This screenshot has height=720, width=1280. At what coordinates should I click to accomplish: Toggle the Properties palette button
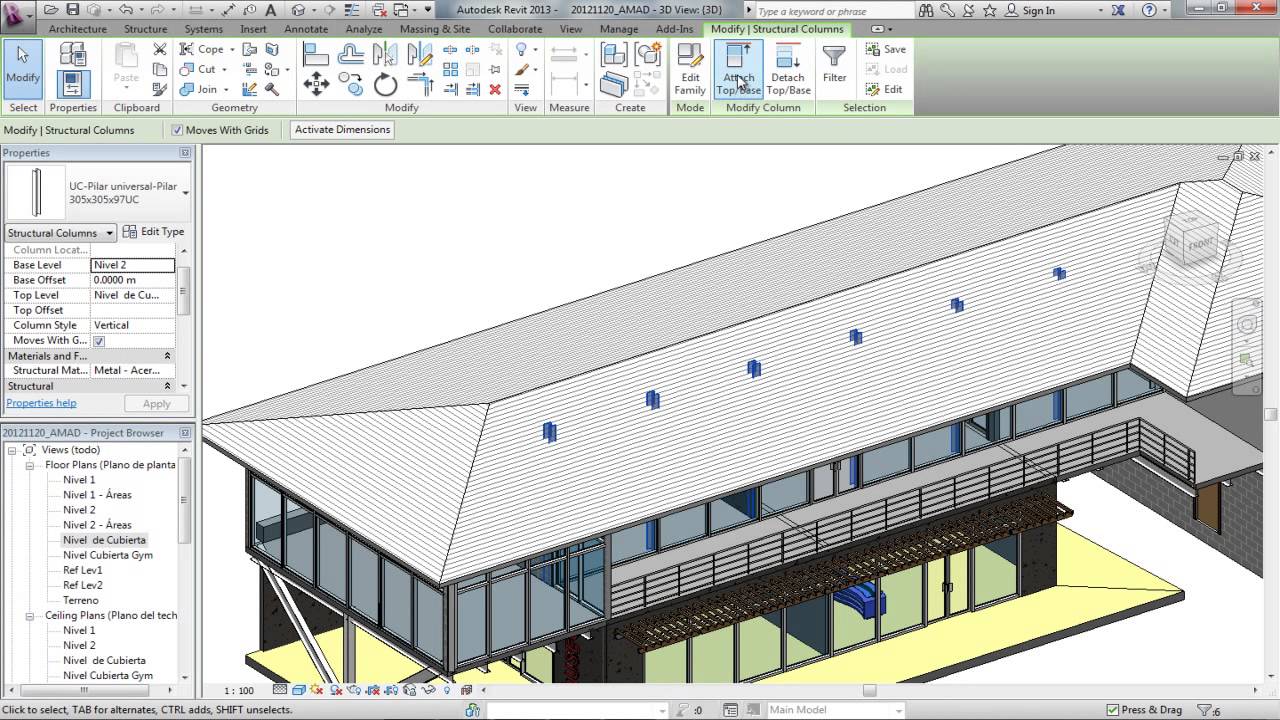tap(73, 83)
